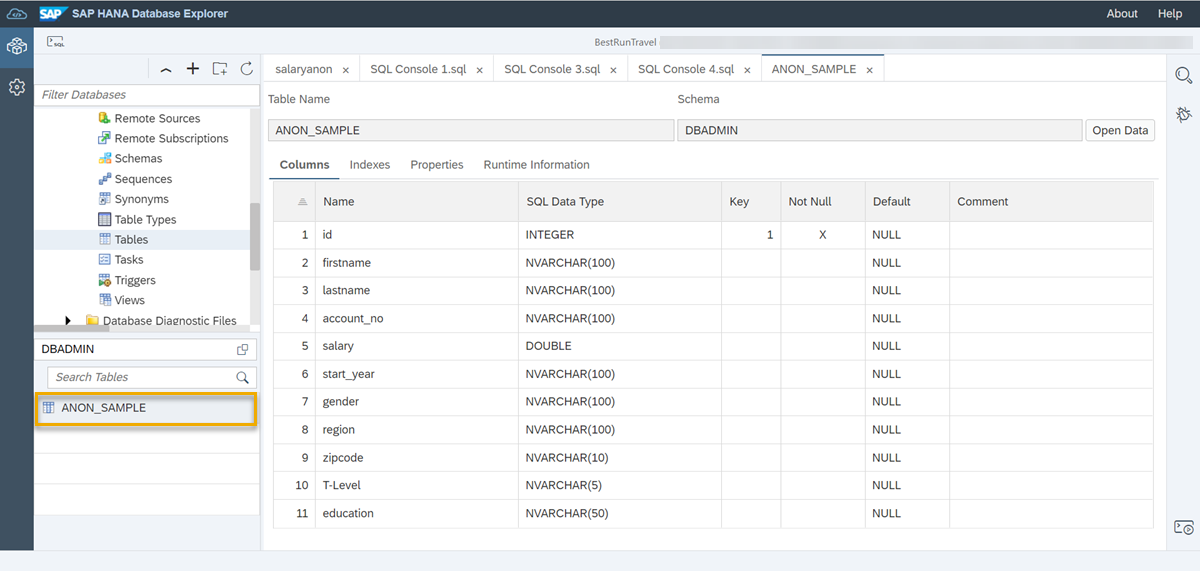1200x571 pixels.
Task: Open the About menu
Action: coord(1122,13)
